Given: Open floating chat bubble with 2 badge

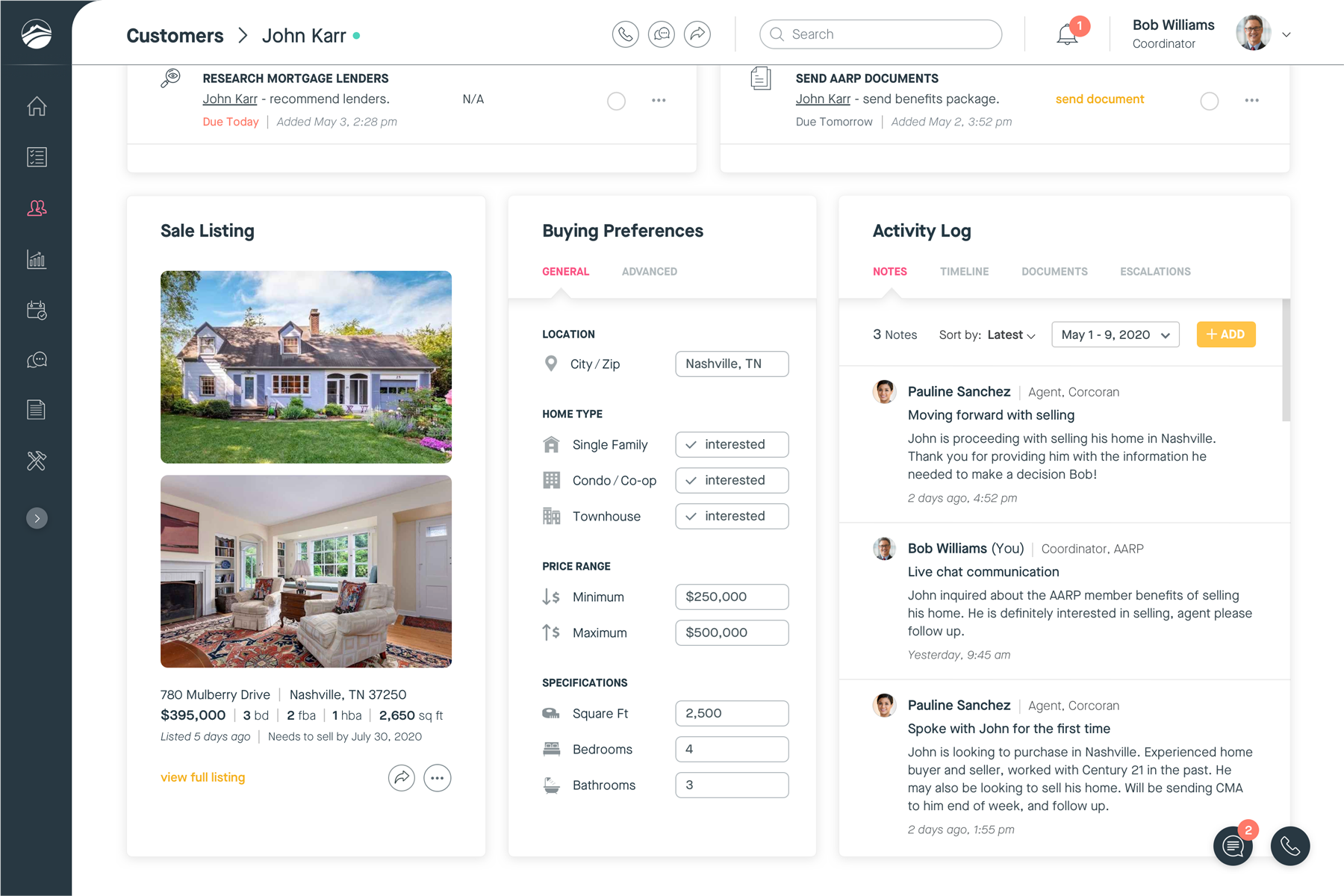Looking at the screenshot, I should [x=1233, y=846].
